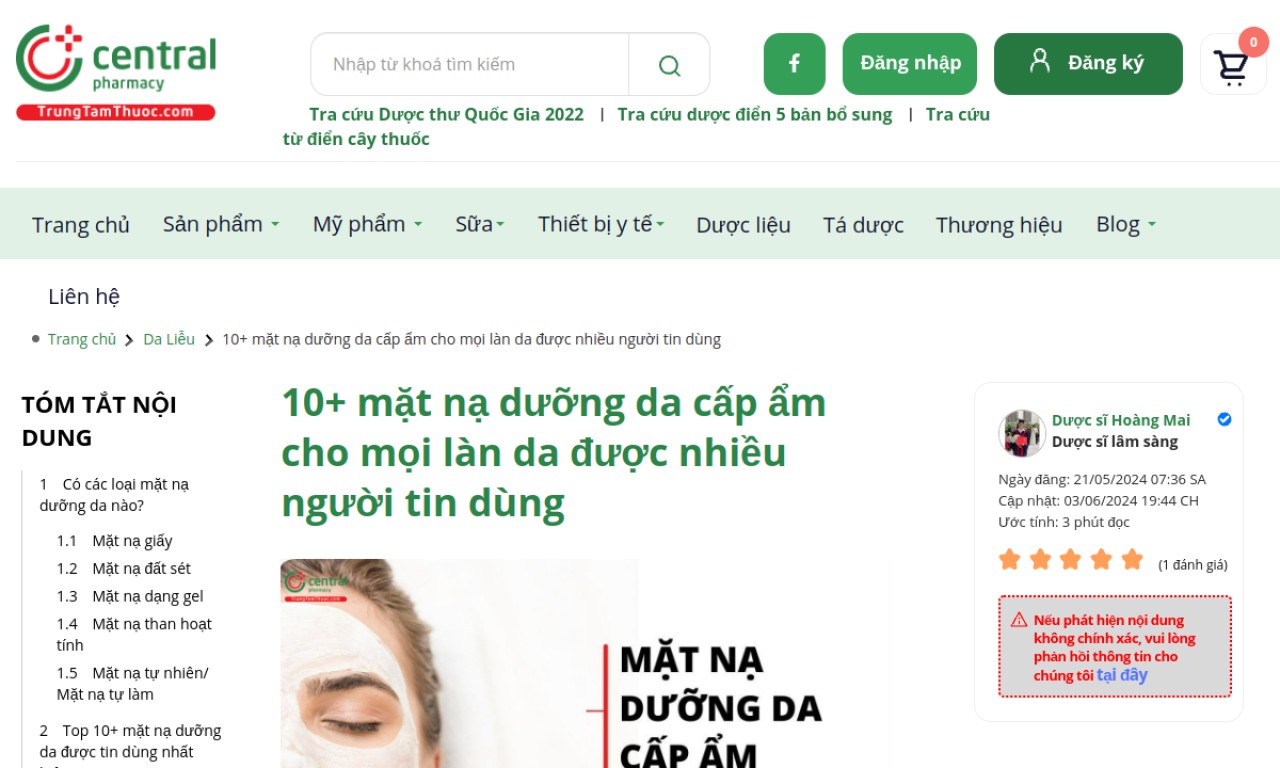Viewport: 1280px width, 768px height.
Task: Open the Tá dược menu item
Action: coord(863,225)
